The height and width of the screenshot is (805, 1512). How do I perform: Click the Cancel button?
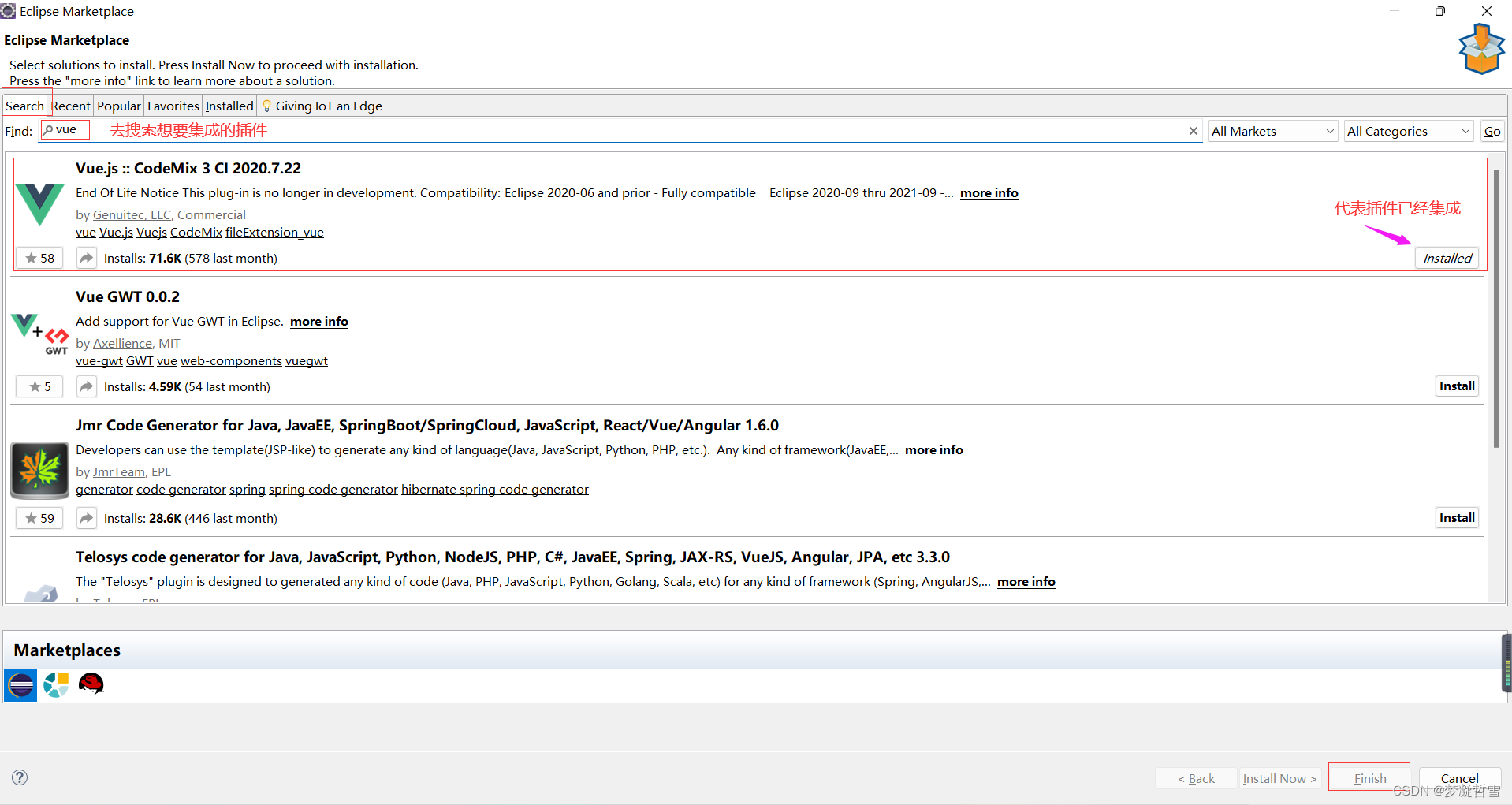click(1460, 778)
